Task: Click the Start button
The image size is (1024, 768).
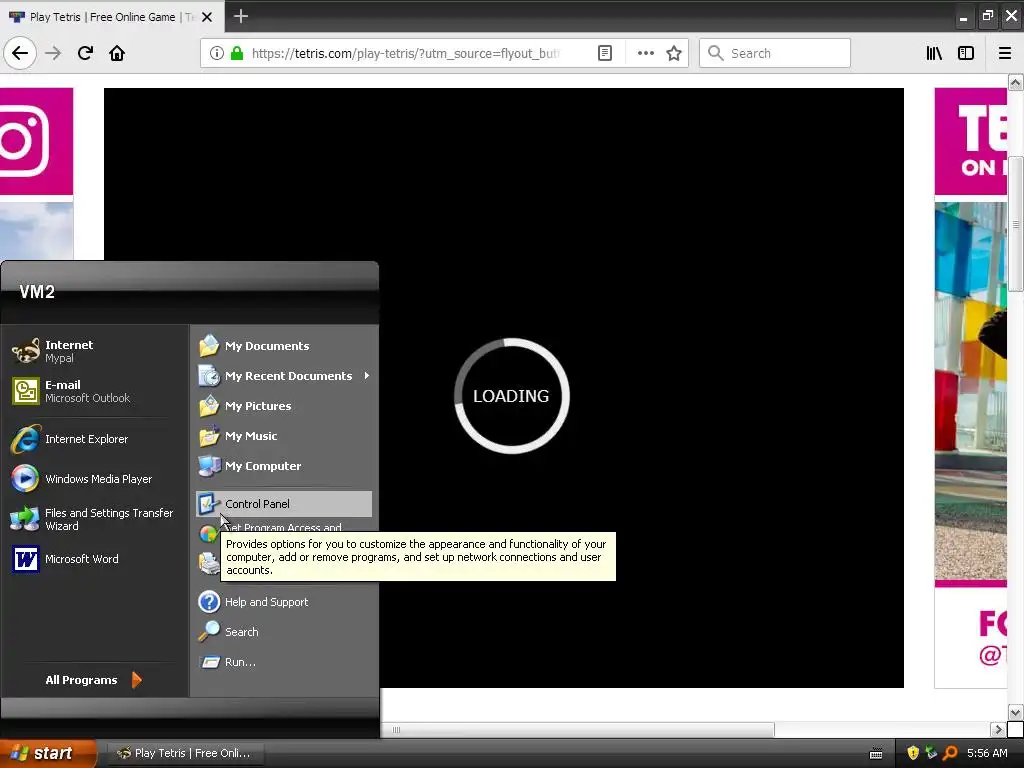Action: (47, 753)
